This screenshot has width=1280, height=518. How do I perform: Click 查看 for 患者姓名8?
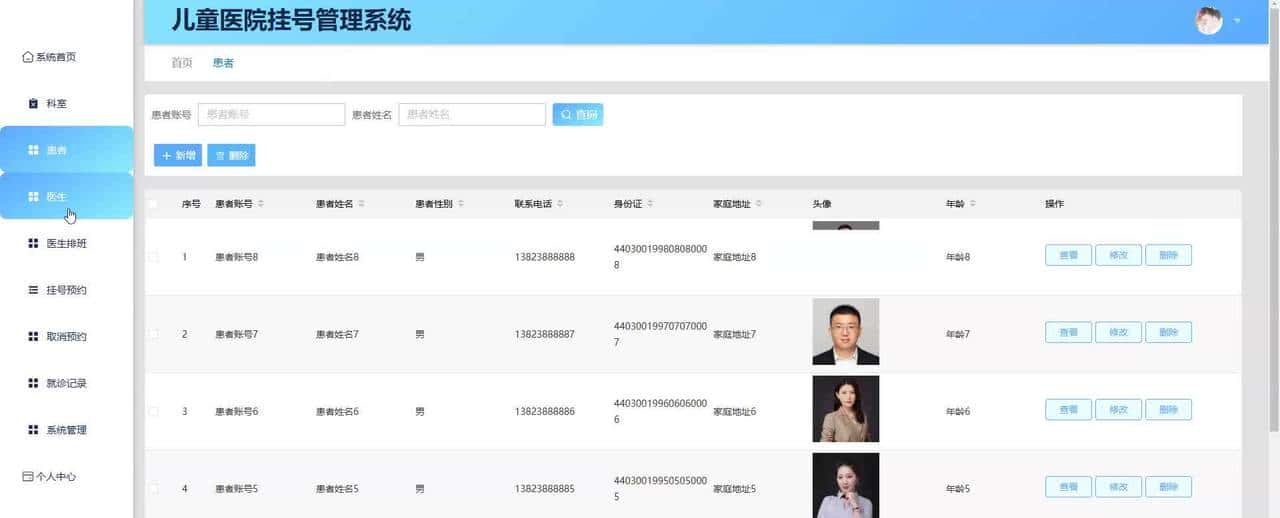(1068, 255)
